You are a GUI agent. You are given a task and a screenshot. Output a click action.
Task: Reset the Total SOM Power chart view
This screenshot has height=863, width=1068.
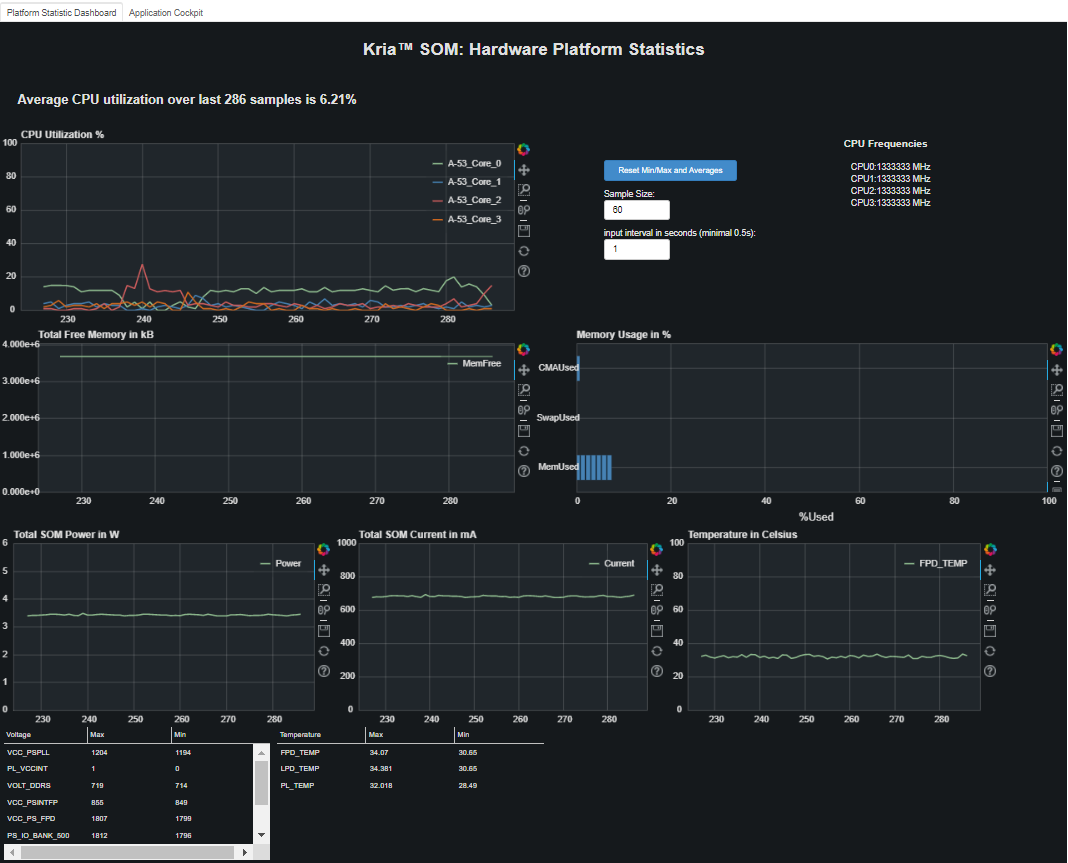(x=324, y=651)
